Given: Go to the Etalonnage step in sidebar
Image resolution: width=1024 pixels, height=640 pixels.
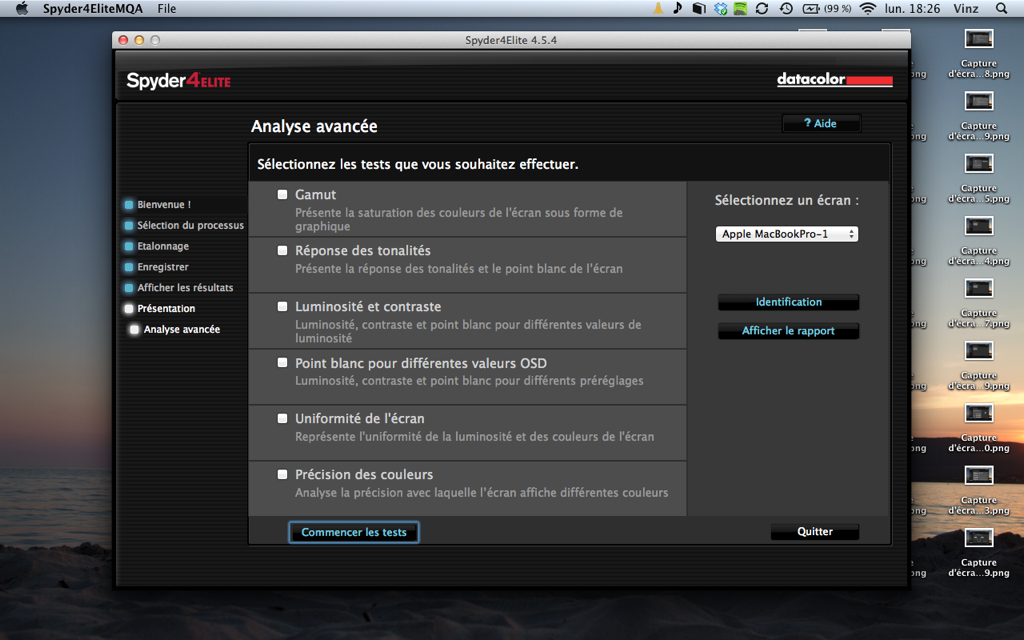Looking at the screenshot, I should point(162,246).
